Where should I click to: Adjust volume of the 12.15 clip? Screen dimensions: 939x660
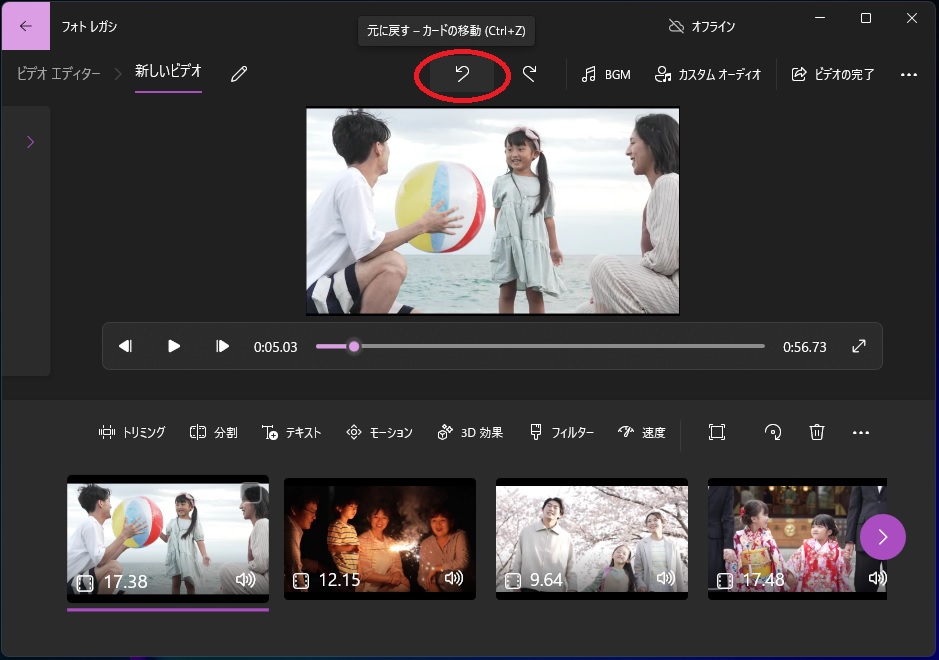tap(453, 578)
